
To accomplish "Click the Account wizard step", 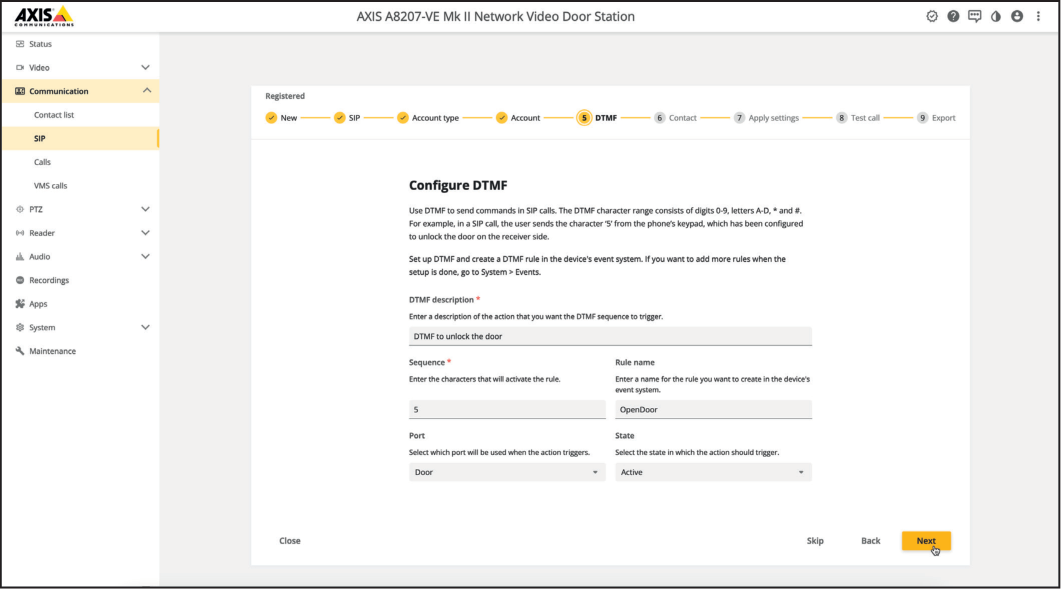I will point(521,117).
